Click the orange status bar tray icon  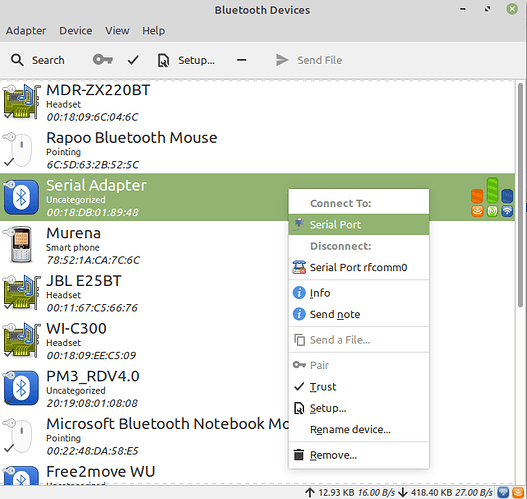click(518, 493)
